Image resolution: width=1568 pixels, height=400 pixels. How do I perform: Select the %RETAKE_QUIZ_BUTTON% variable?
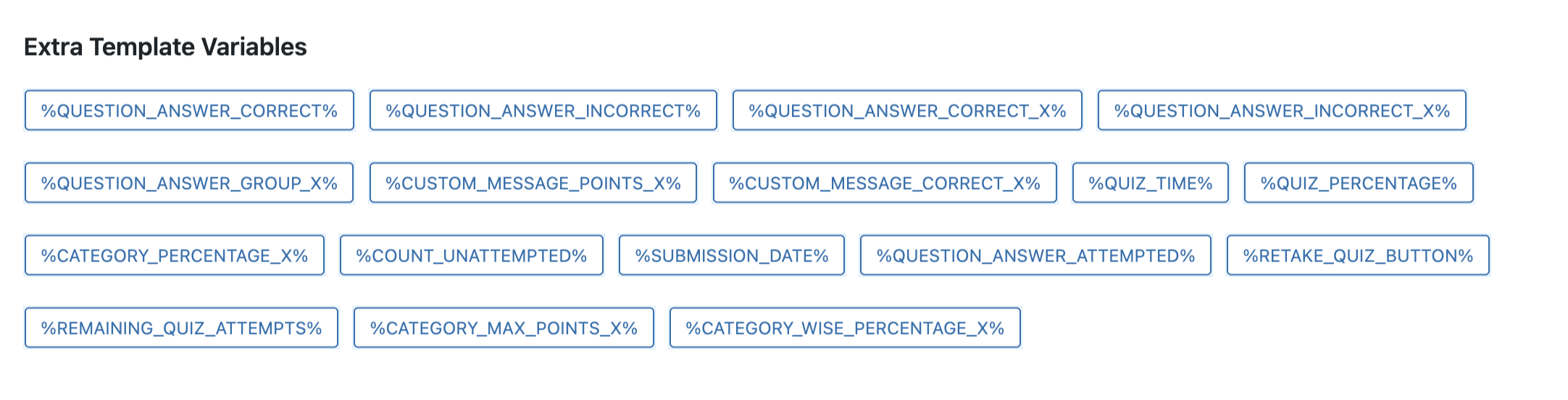tap(1358, 256)
